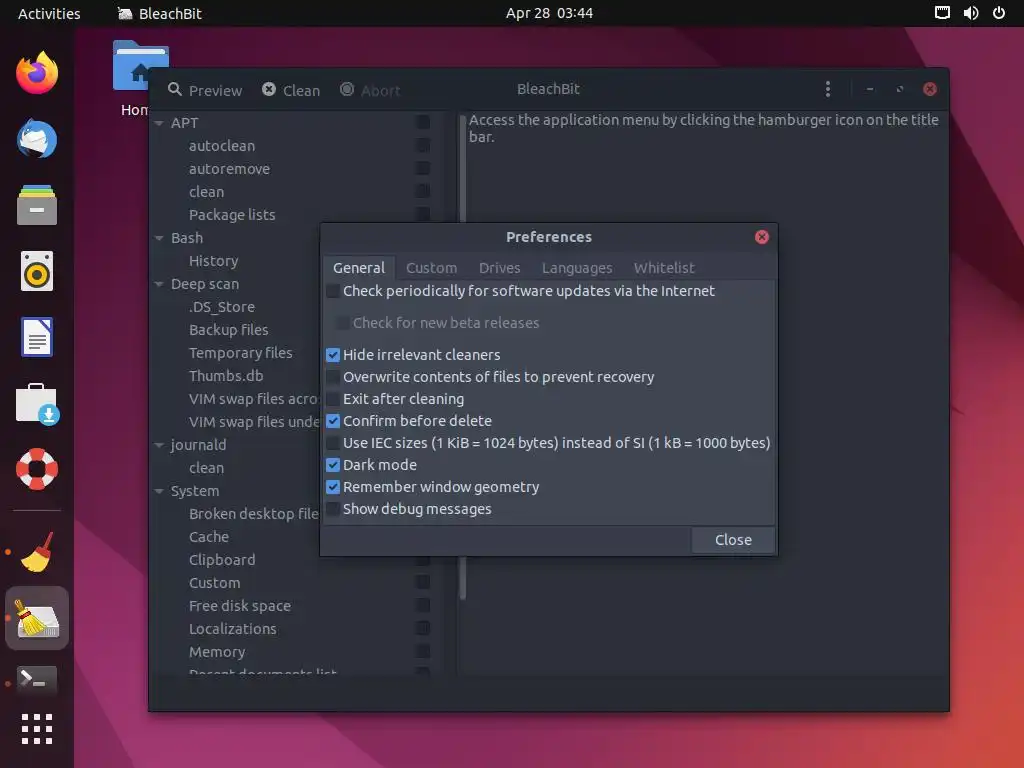Image resolution: width=1024 pixels, height=768 pixels.
Task: Enable Show debug messages
Action: pyautogui.click(x=332, y=509)
